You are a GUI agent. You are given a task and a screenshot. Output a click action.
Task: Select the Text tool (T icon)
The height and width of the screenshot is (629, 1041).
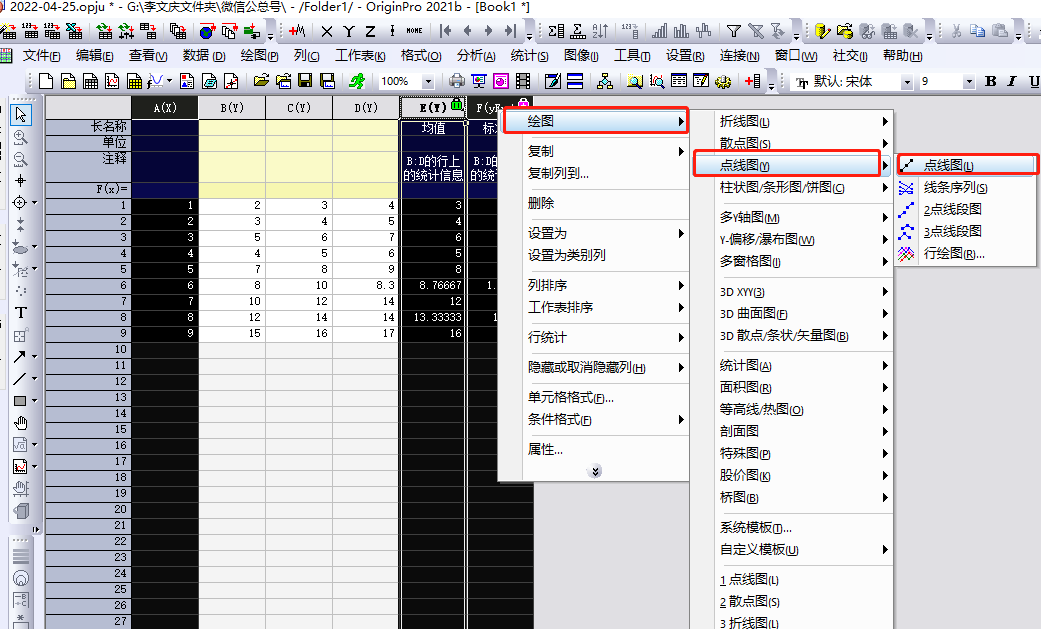[x=20, y=312]
